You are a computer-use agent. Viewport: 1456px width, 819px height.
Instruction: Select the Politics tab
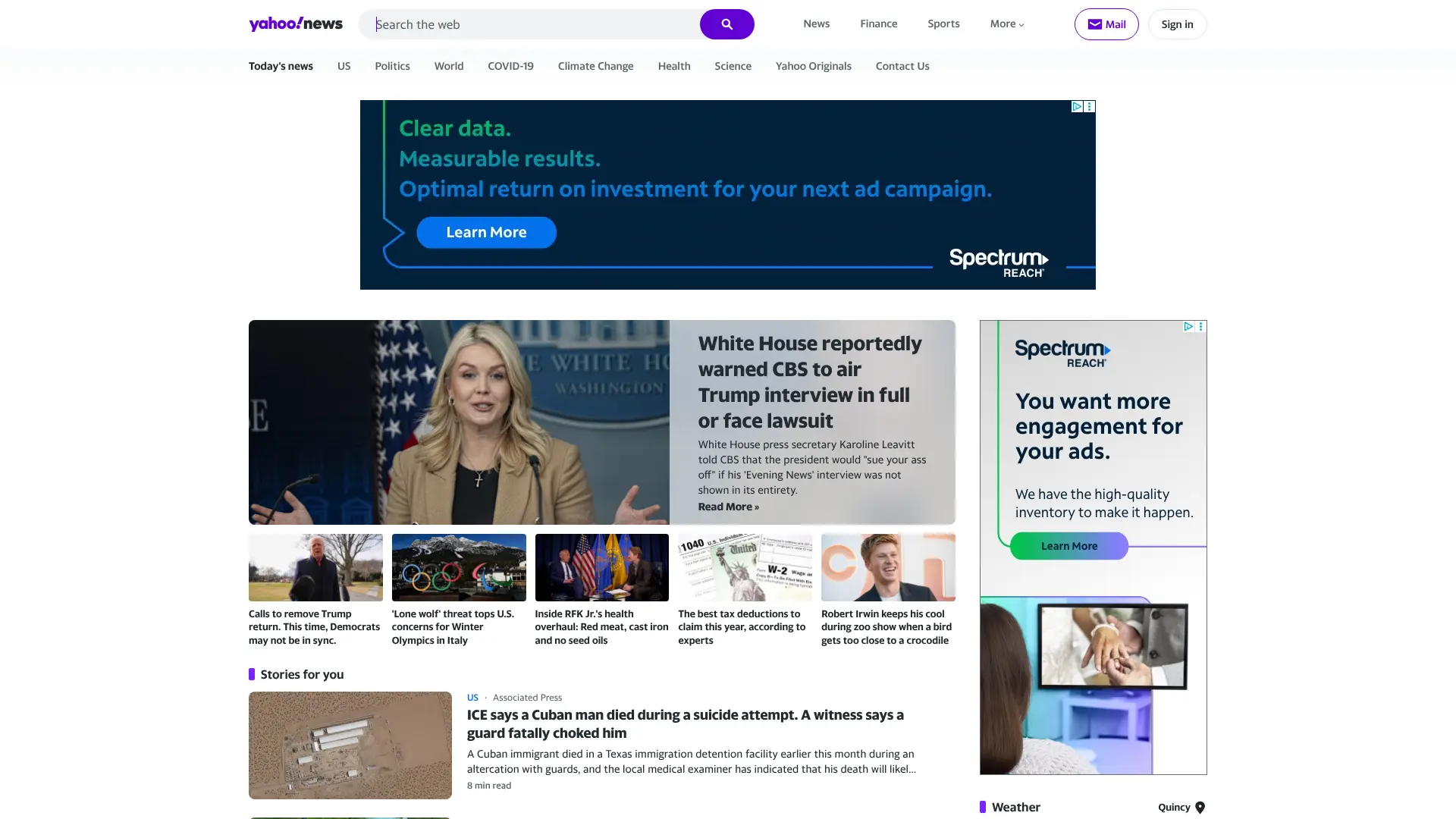point(392,66)
